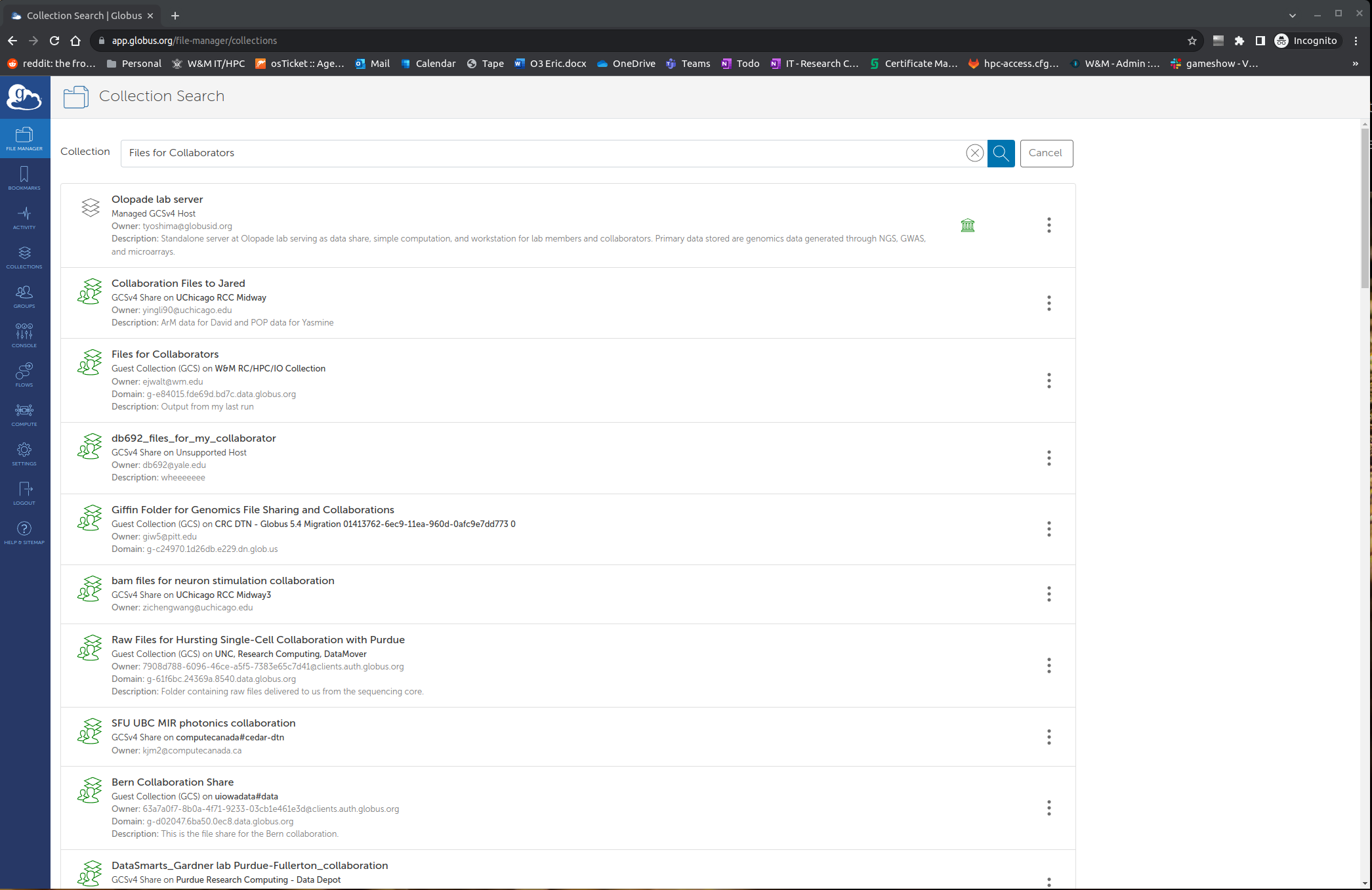Open the Compute sidebar section
This screenshot has width=1372, height=890.
pos(24,414)
